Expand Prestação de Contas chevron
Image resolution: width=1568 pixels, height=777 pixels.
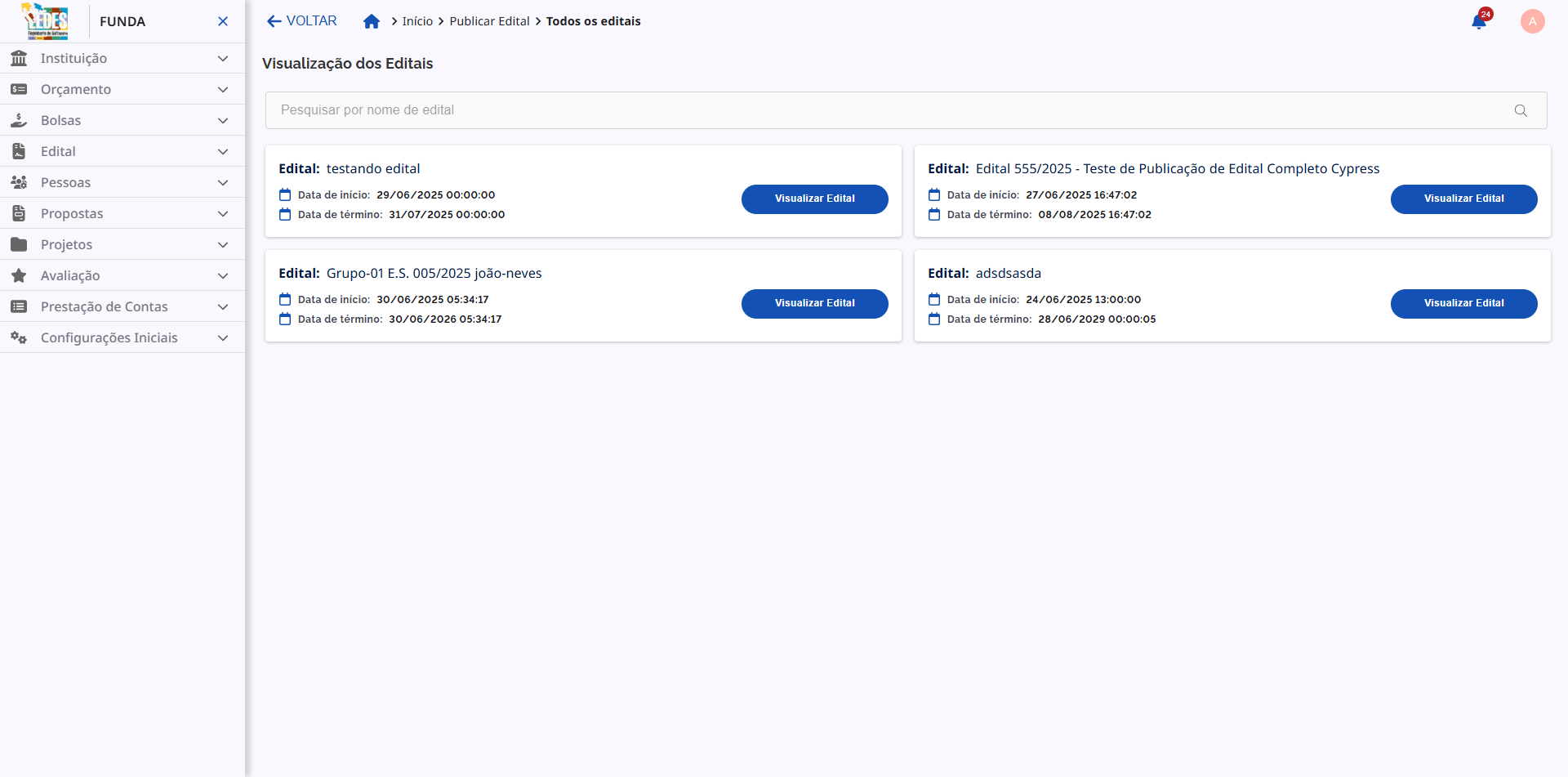pyautogui.click(x=223, y=306)
